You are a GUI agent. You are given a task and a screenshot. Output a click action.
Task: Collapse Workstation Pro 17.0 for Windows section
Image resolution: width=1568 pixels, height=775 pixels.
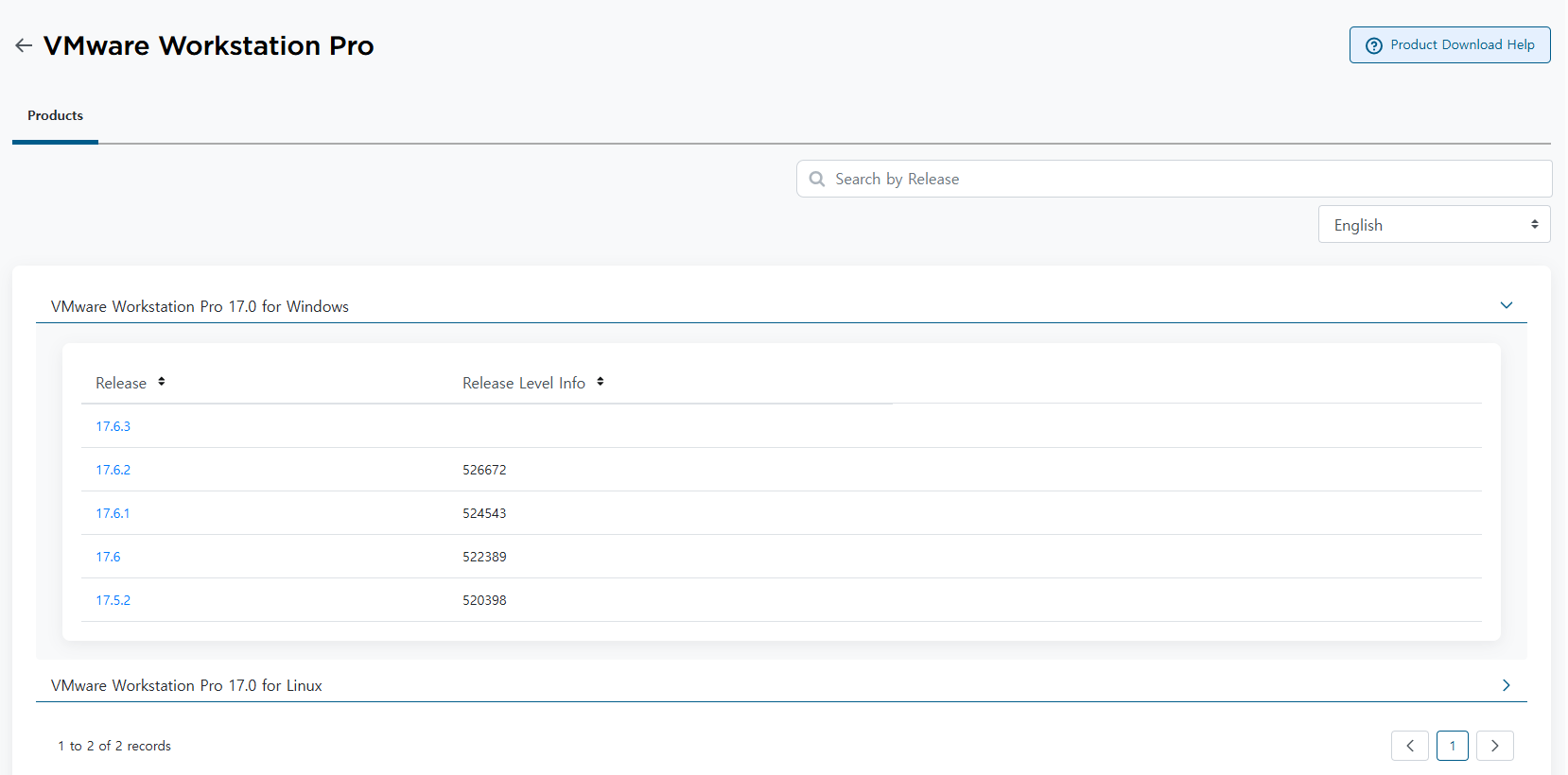[x=1507, y=305]
